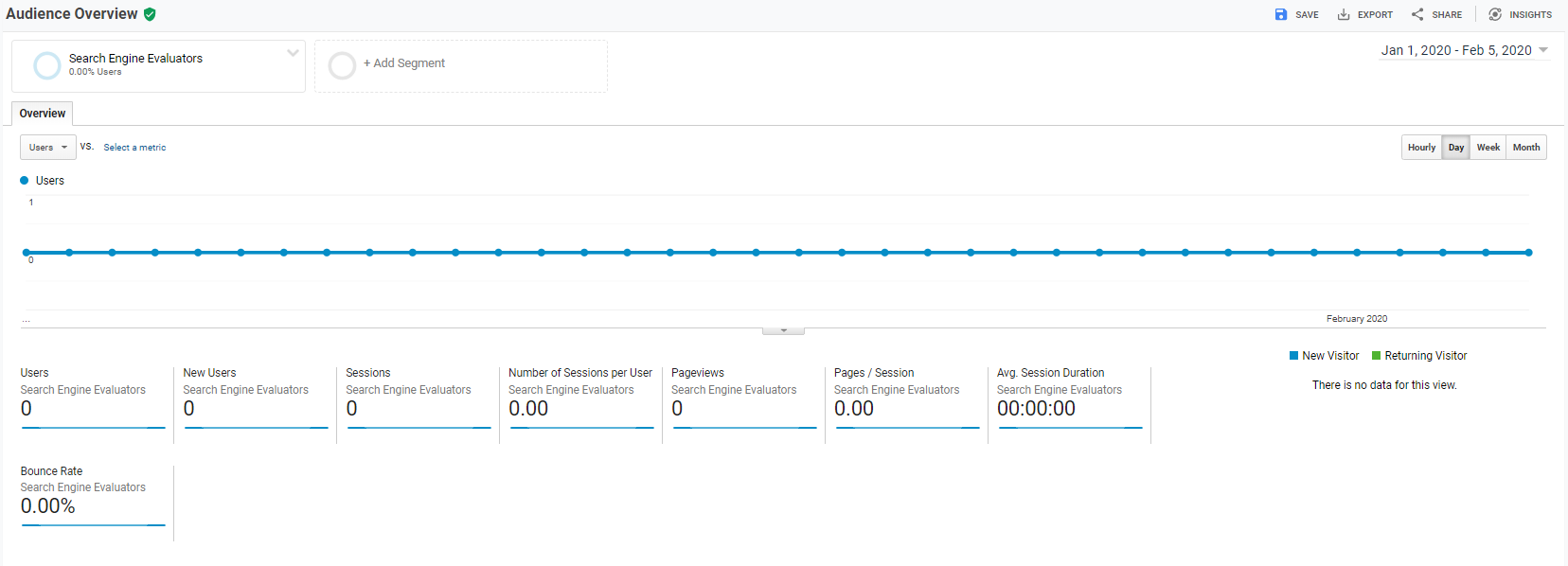This screenshot has height=566, width=1568.
Task: Click the blue Users legend dot
Action: [25, 181]
